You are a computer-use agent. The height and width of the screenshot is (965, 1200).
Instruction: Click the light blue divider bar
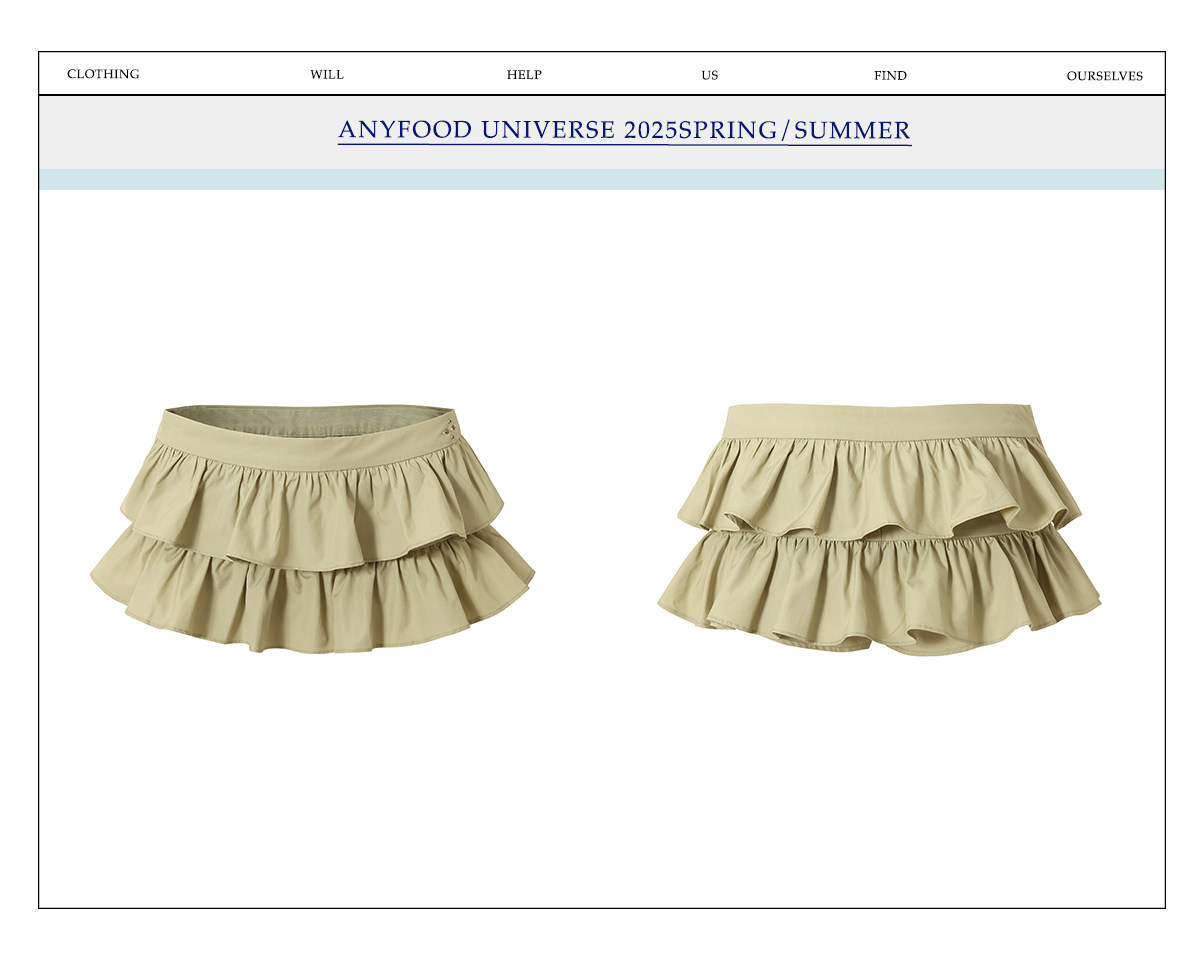tap(600, 180)
